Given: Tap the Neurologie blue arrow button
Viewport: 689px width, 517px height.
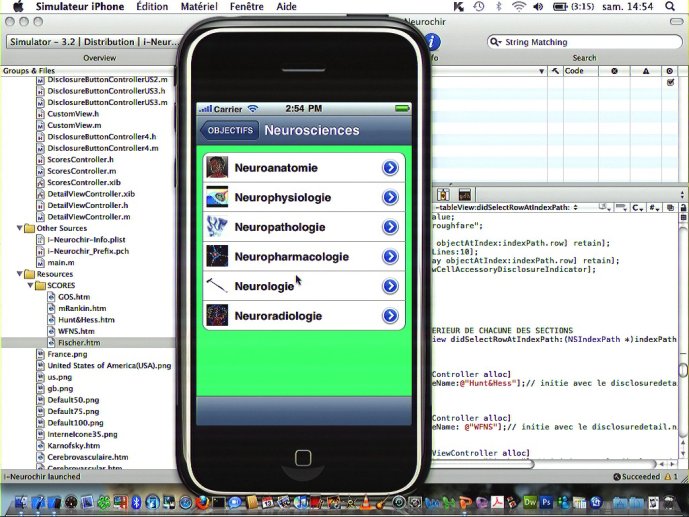Looking at the screenshot, I should tap(390, 286).
